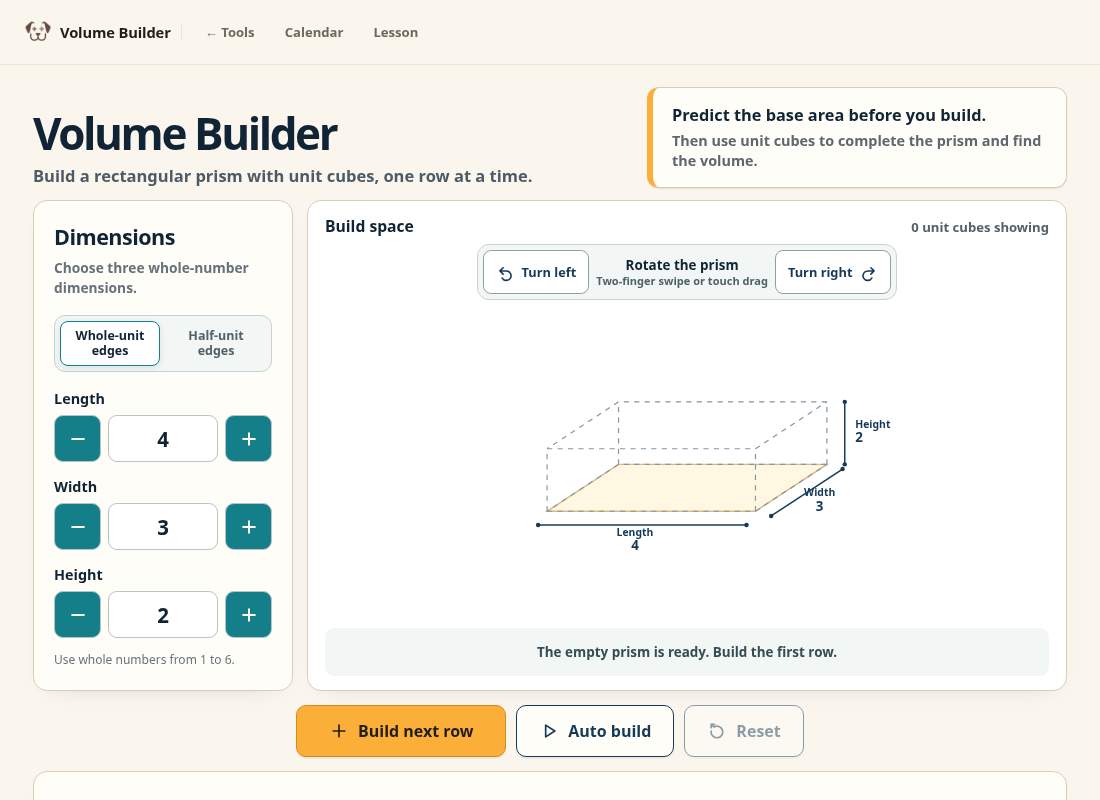The image size is (1100, 800).
Task: Click the Height value field
Action: click(163, 615)
